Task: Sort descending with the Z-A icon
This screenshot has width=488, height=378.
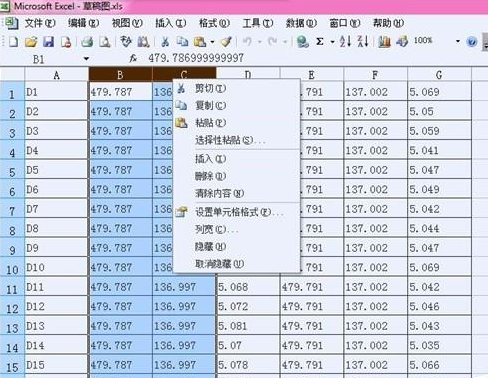Action: 363,42
